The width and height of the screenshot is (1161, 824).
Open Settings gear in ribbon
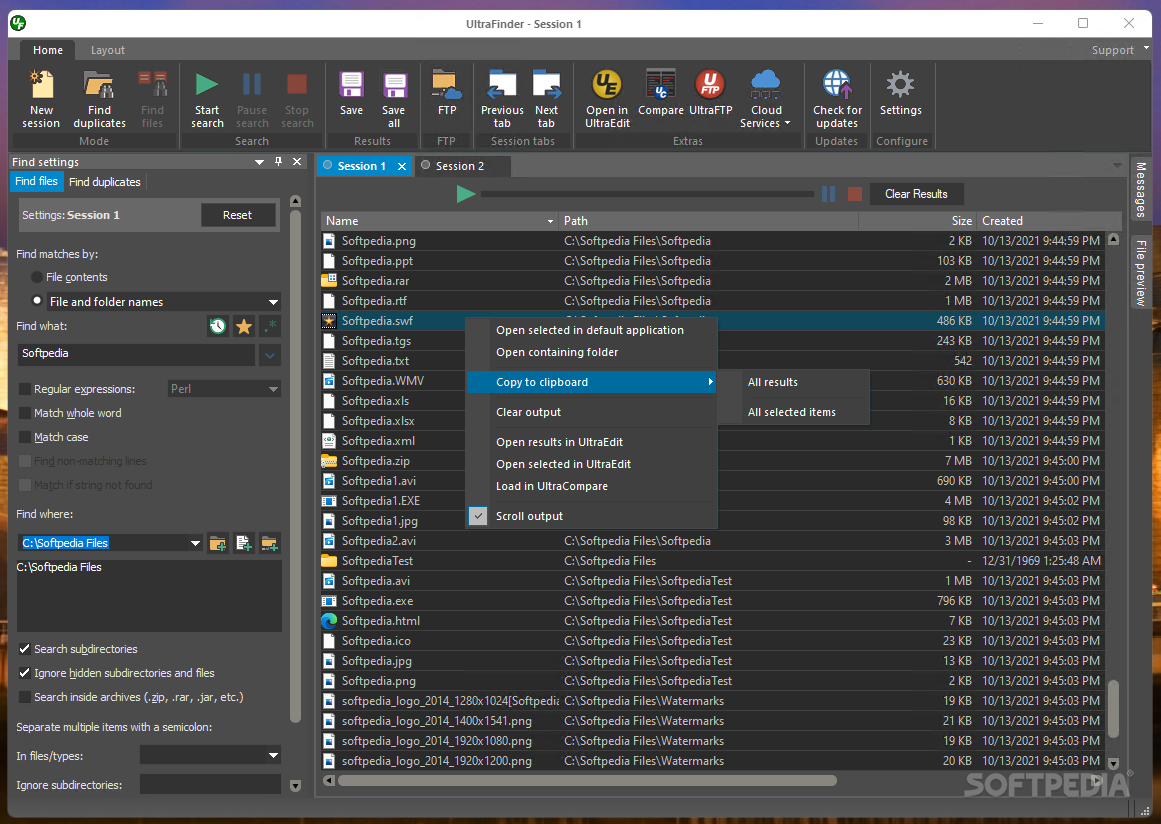900,93
